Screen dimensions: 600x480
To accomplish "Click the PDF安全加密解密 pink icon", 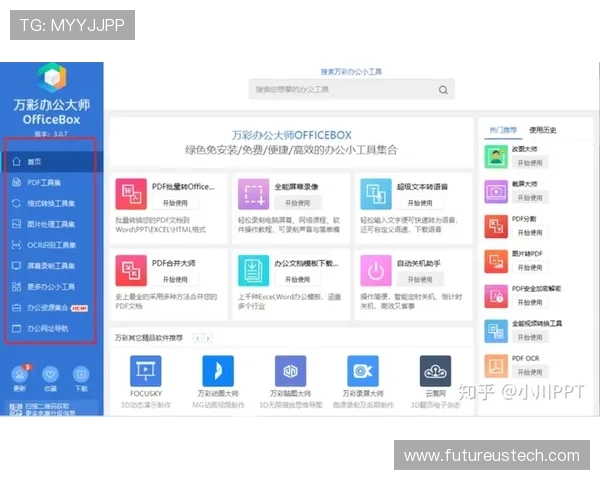I will point(496,296).
